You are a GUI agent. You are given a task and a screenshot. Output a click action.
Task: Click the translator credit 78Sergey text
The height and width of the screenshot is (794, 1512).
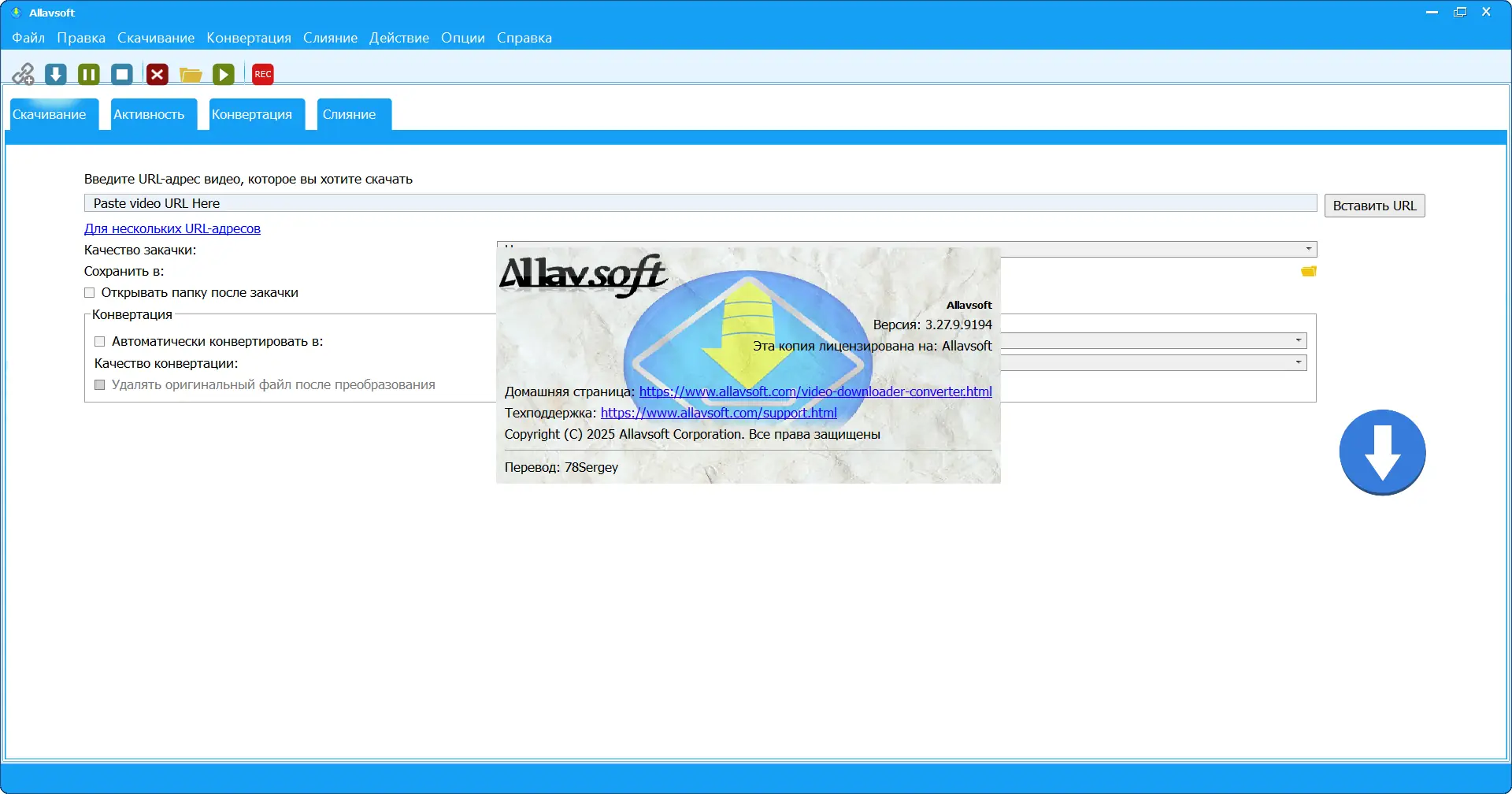591,467
